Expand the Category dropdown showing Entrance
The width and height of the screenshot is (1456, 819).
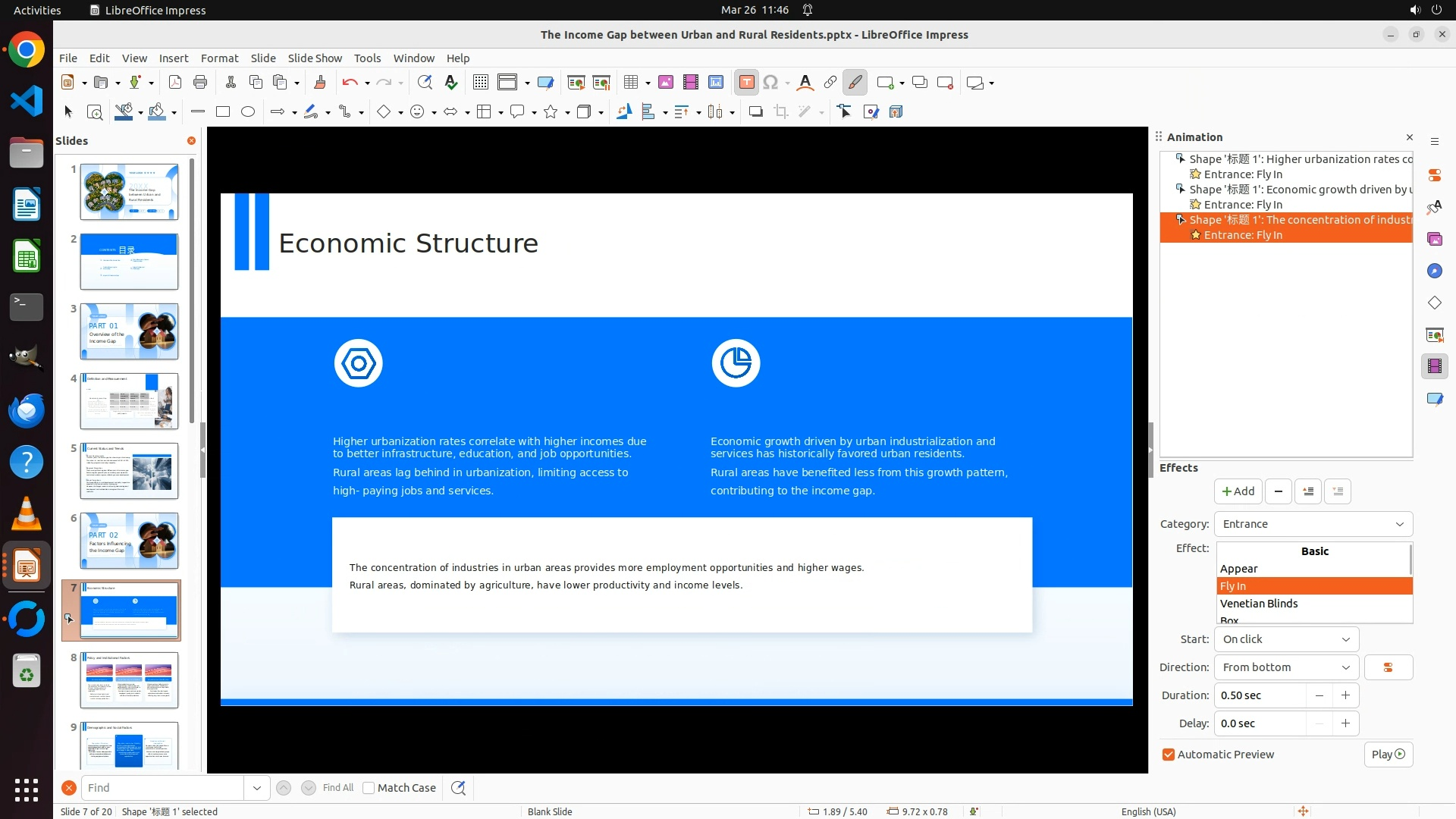(1313, 524)
